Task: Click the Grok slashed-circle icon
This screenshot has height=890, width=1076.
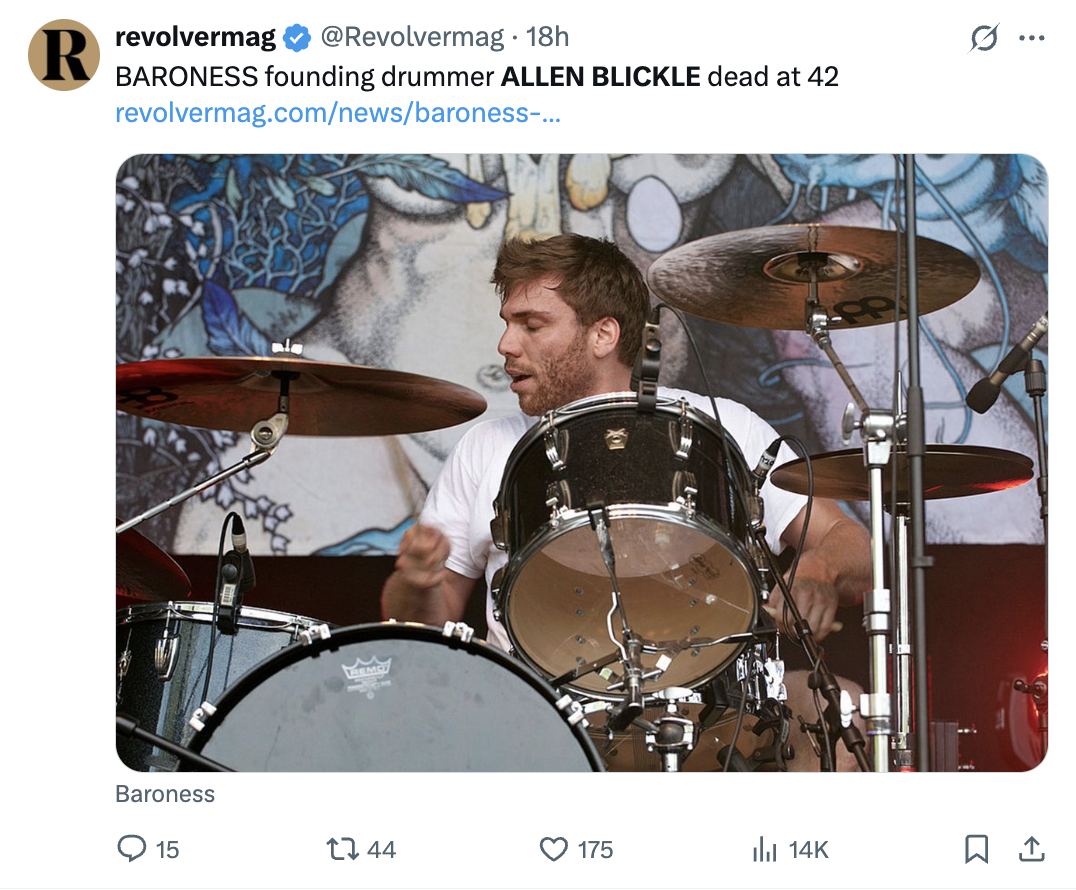Action: tap(984, 39)
